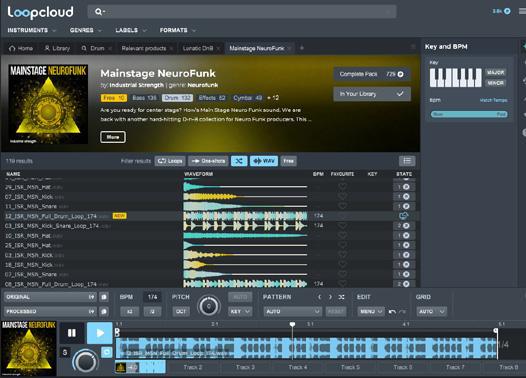Viewport: 526px width, 378px height.
Task: Expand the Genres dropdown menu
Action: [x=86, y=30]
